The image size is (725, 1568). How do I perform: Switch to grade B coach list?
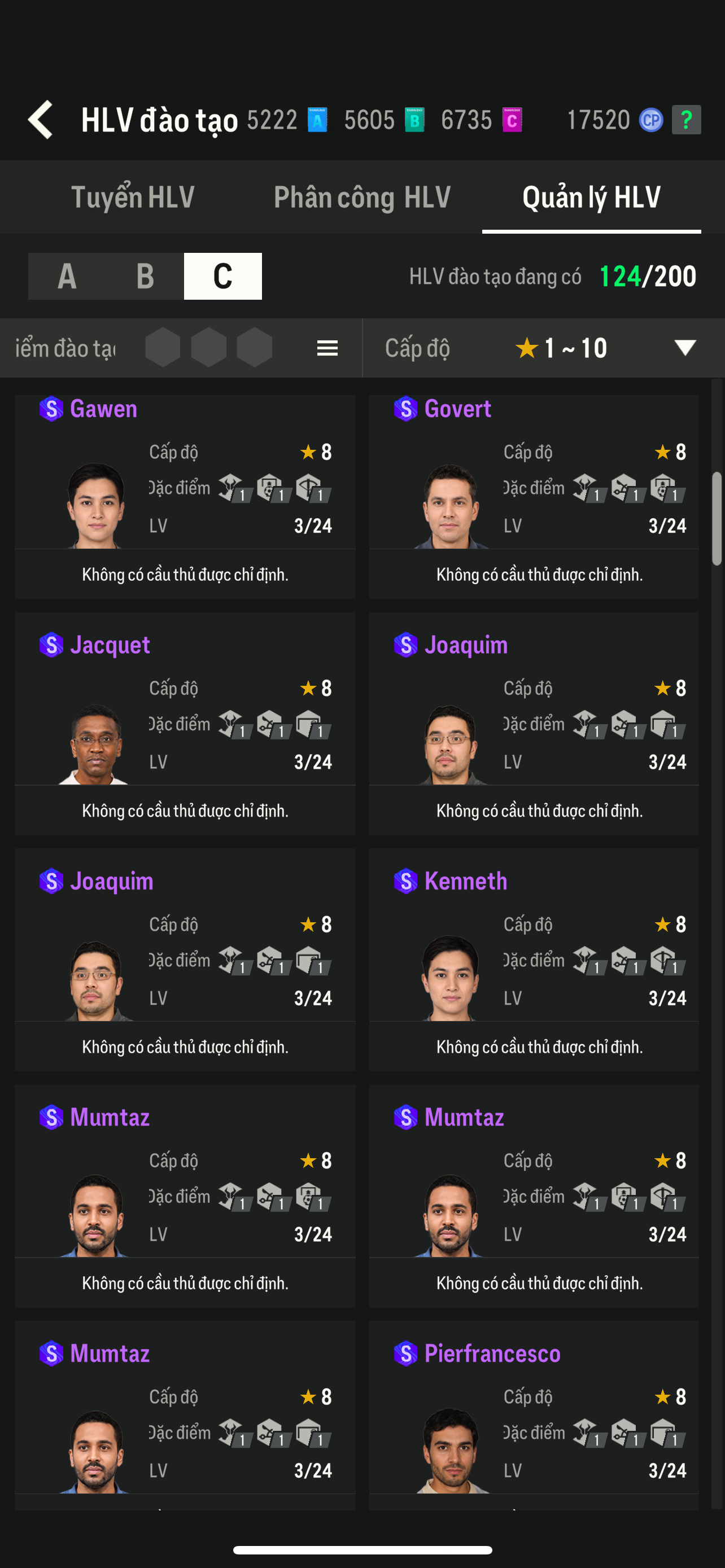(145, 277)
